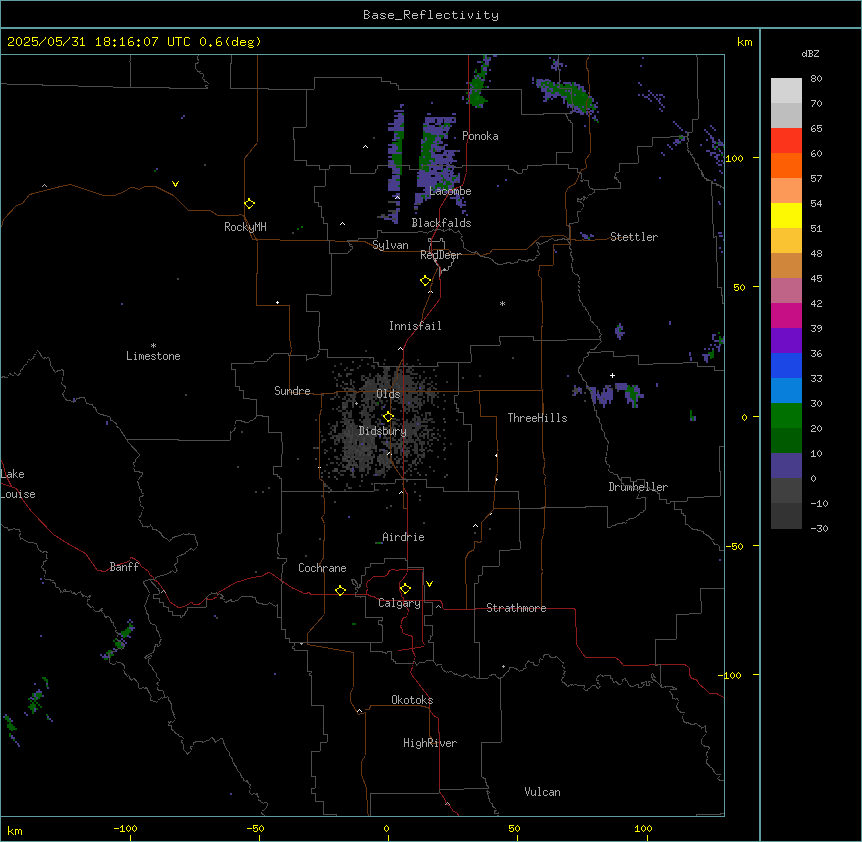862x842 pixels.
Task: Click the yellow diamond marker south of RedDeer
Action: click(425, 281)
